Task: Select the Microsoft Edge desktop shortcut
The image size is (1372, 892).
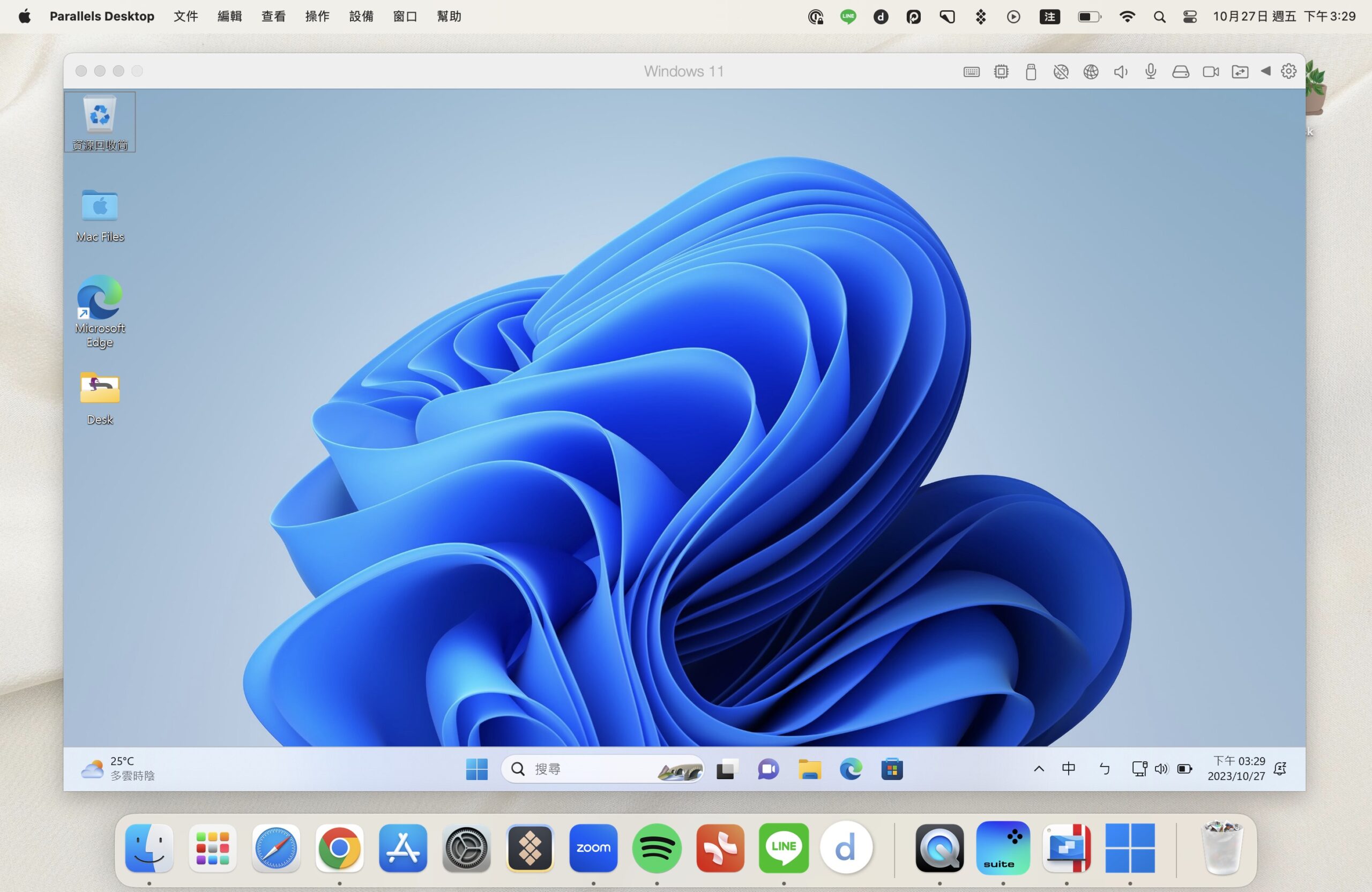Action: [x=100, y=311]
